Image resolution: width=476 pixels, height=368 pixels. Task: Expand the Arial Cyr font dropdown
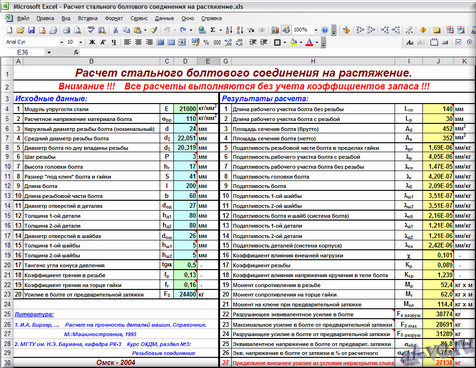pyautogui.click(x=61, y=42)
